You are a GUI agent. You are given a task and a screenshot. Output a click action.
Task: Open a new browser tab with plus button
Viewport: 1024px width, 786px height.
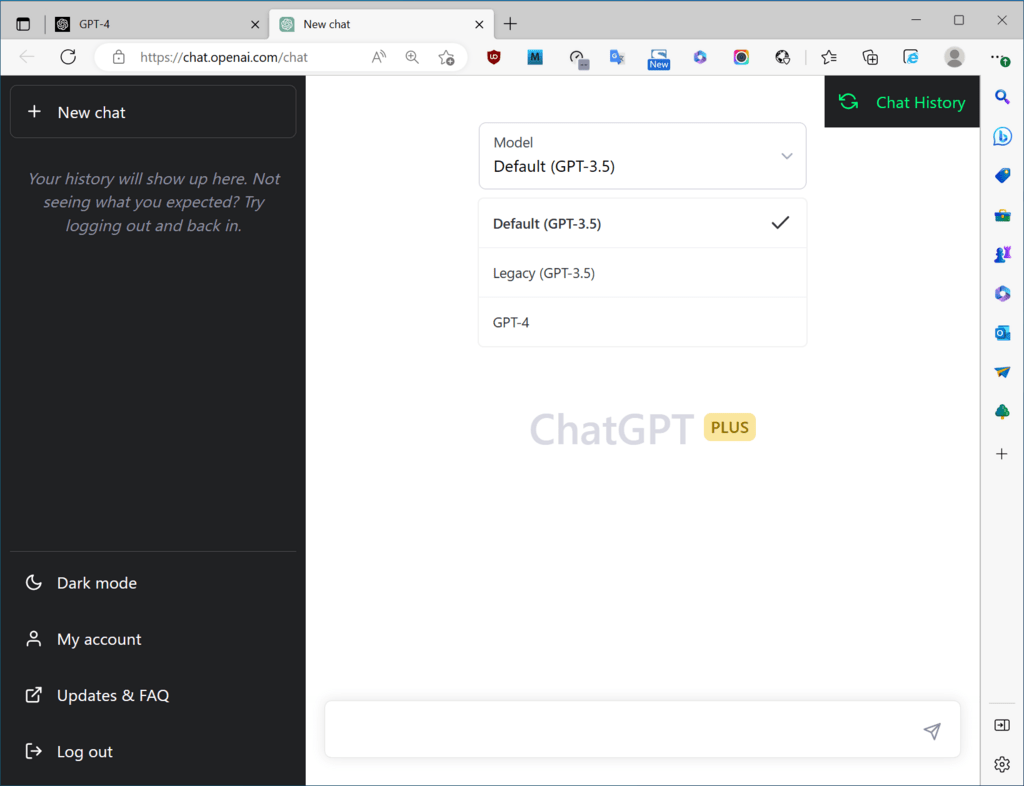tap(510, 24)
